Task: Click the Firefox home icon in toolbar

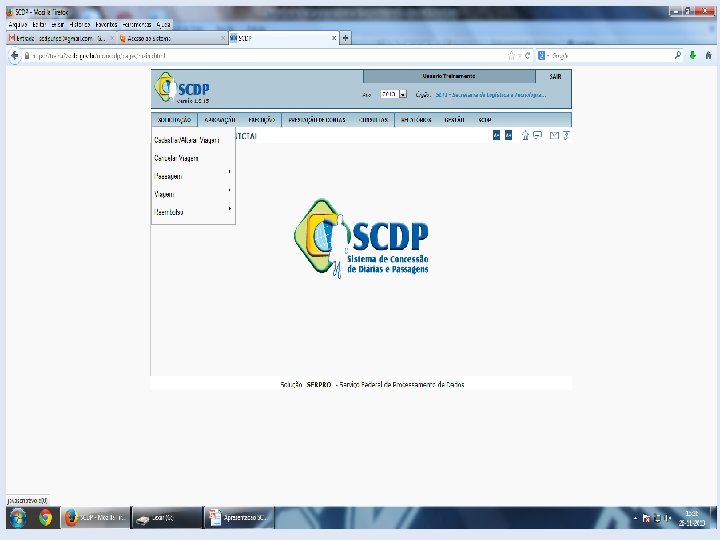Action: [x=709, y=55]
